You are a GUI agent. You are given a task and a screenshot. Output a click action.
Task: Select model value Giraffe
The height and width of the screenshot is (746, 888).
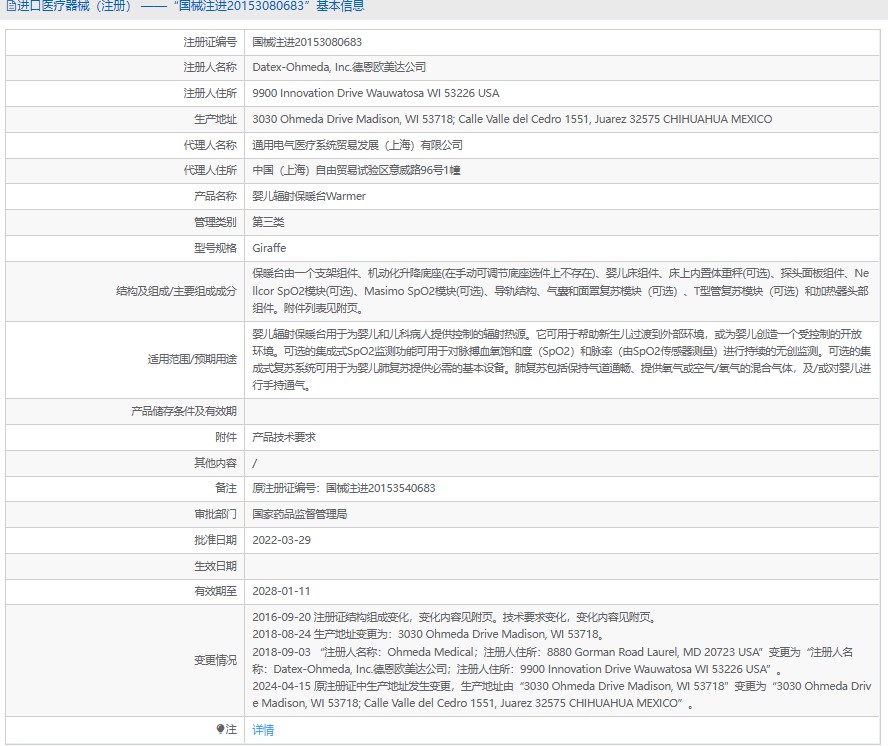pos(269,248)
